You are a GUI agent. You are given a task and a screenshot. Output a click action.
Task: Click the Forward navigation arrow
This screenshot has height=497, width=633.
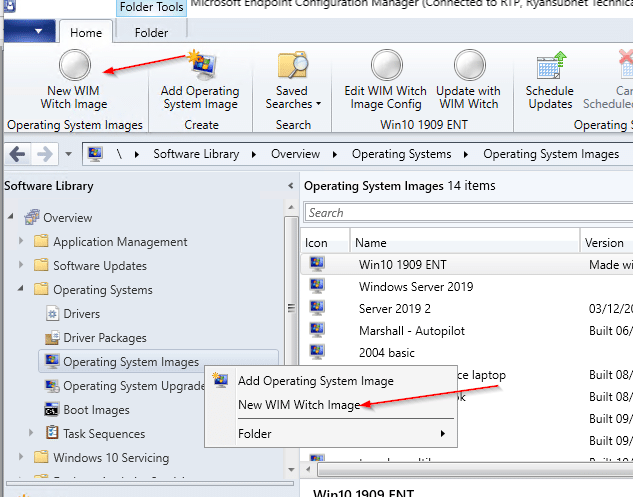44,154
